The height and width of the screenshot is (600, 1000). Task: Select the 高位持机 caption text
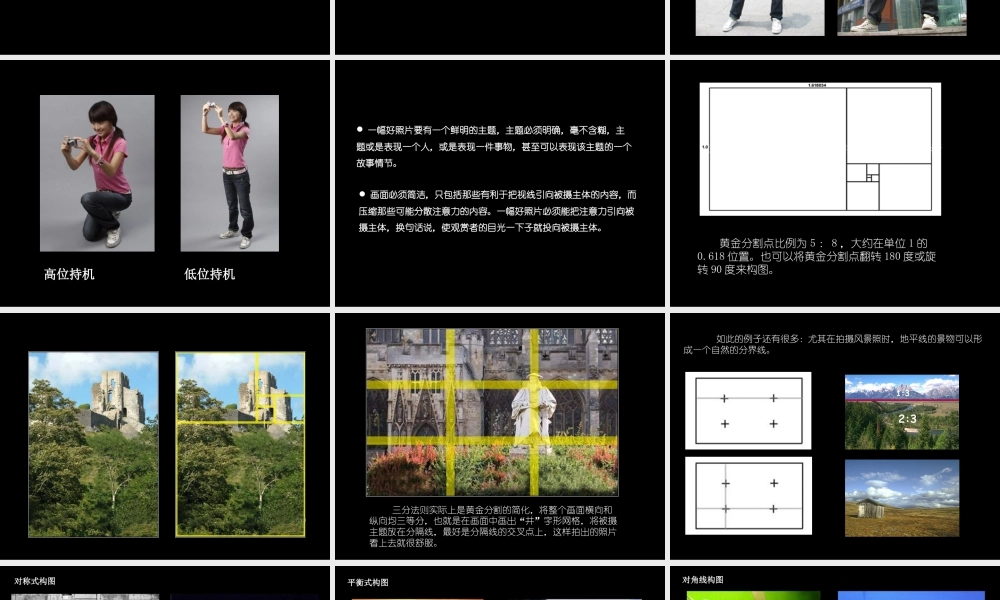point(69,274)
